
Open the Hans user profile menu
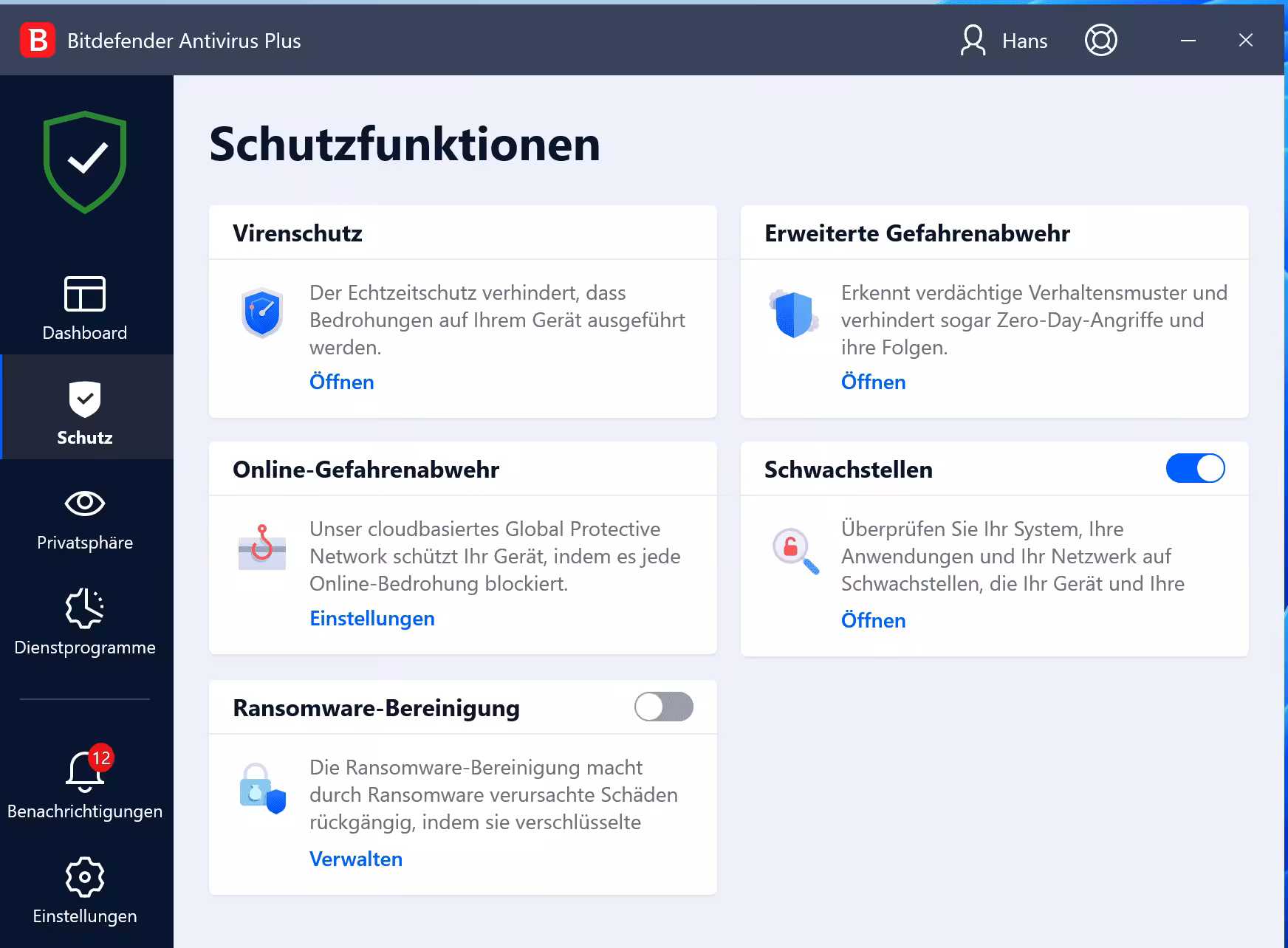tap(1004, 41)
